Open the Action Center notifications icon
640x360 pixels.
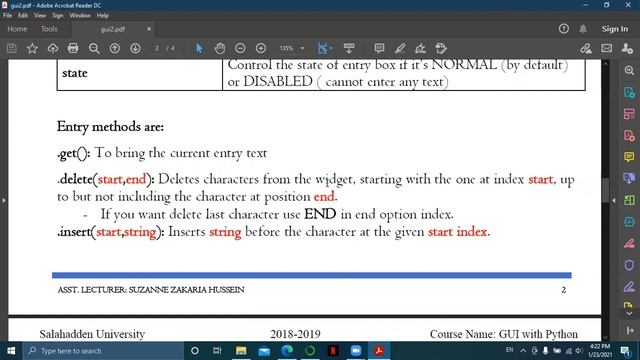pyautogui.click(x=626, y=351)
